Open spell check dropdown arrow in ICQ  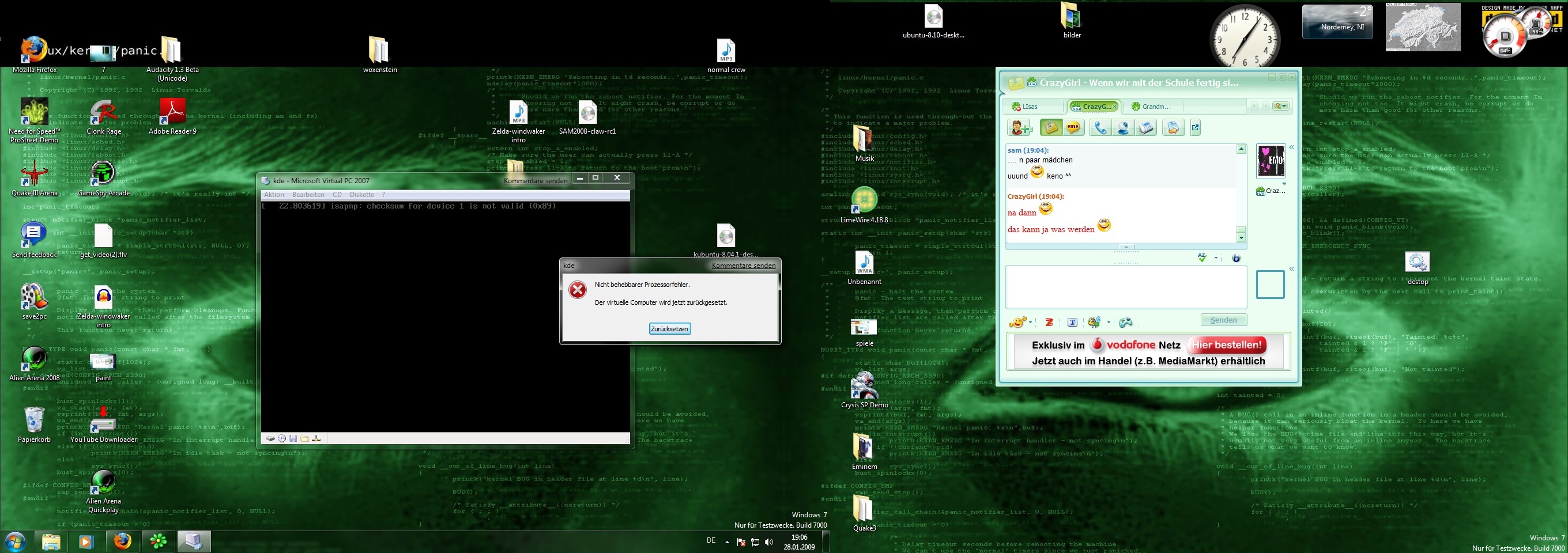(1216, 258)
